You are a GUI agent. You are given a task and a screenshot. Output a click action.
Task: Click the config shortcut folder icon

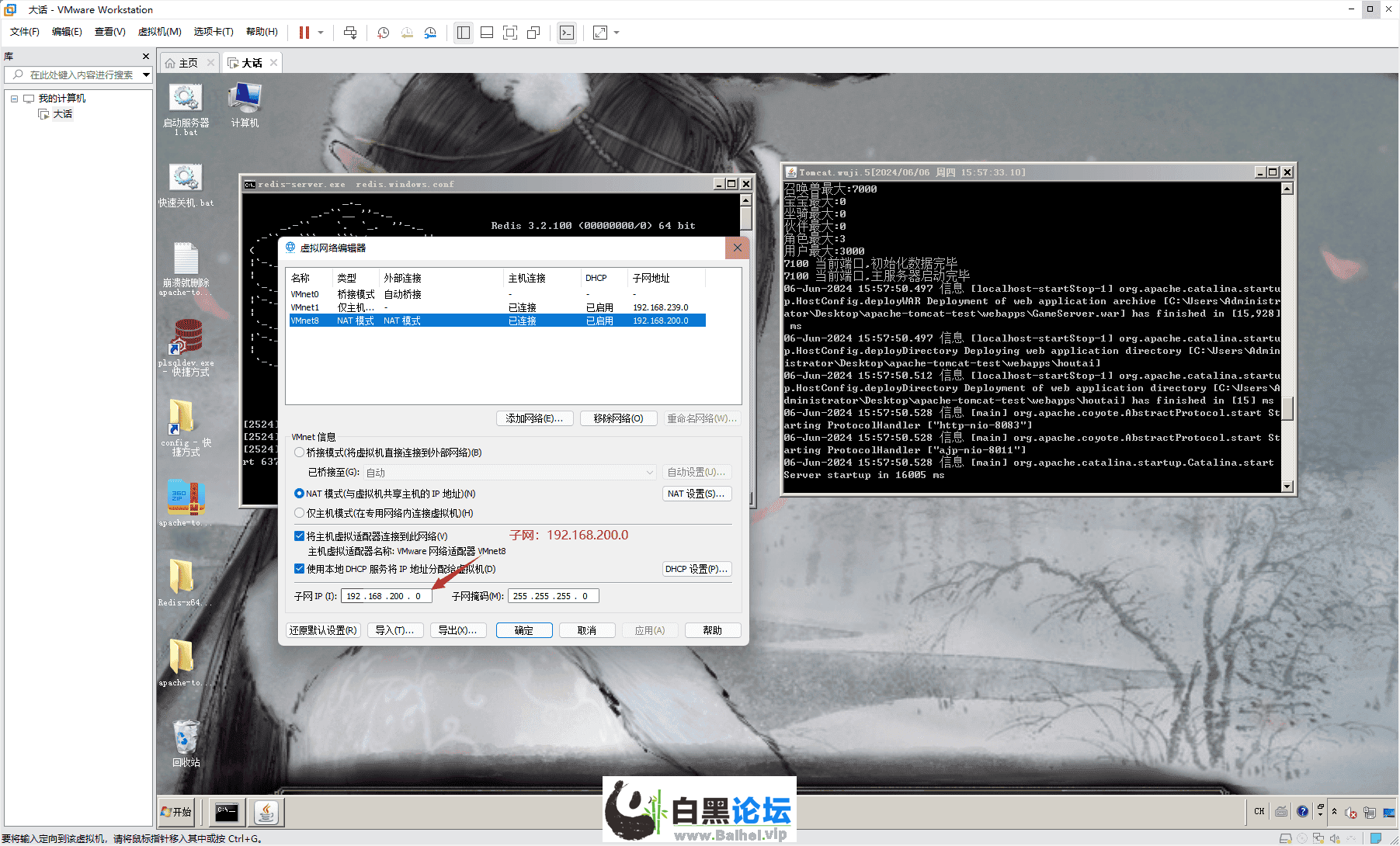186,428
